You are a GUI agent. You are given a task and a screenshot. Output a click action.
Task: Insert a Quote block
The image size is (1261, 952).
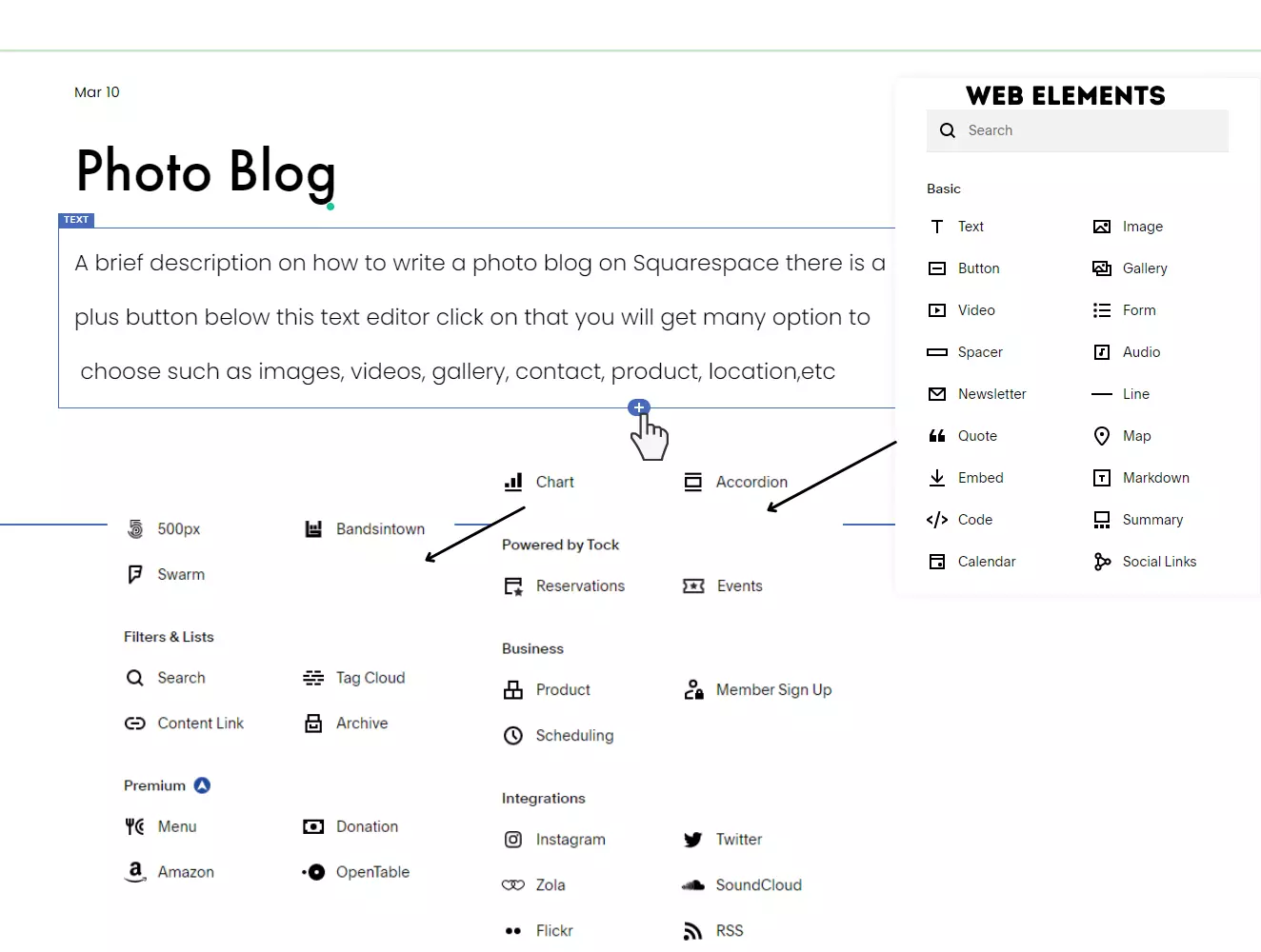coord(963,436)
